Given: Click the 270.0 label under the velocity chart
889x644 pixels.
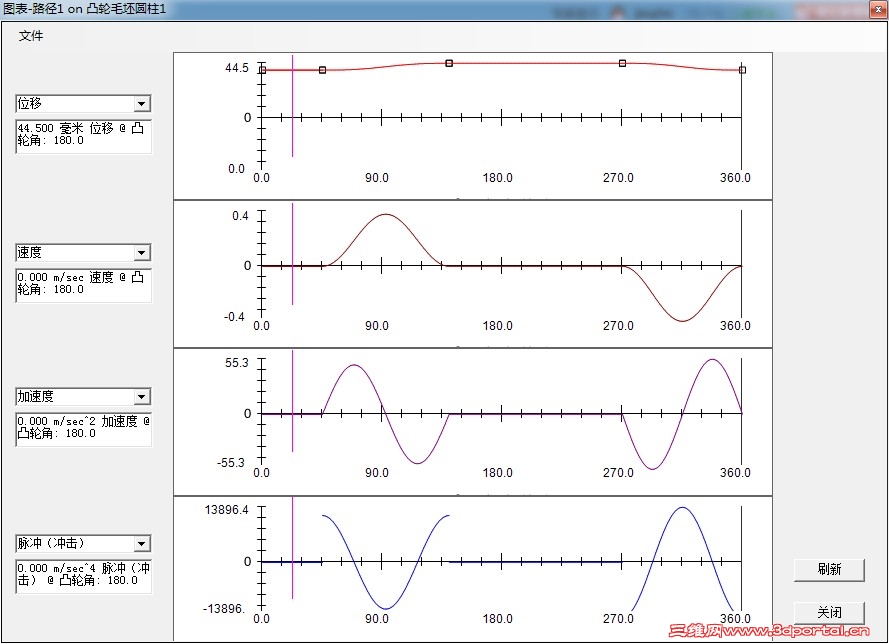Looking at the screenshot, I should [618, 326].
